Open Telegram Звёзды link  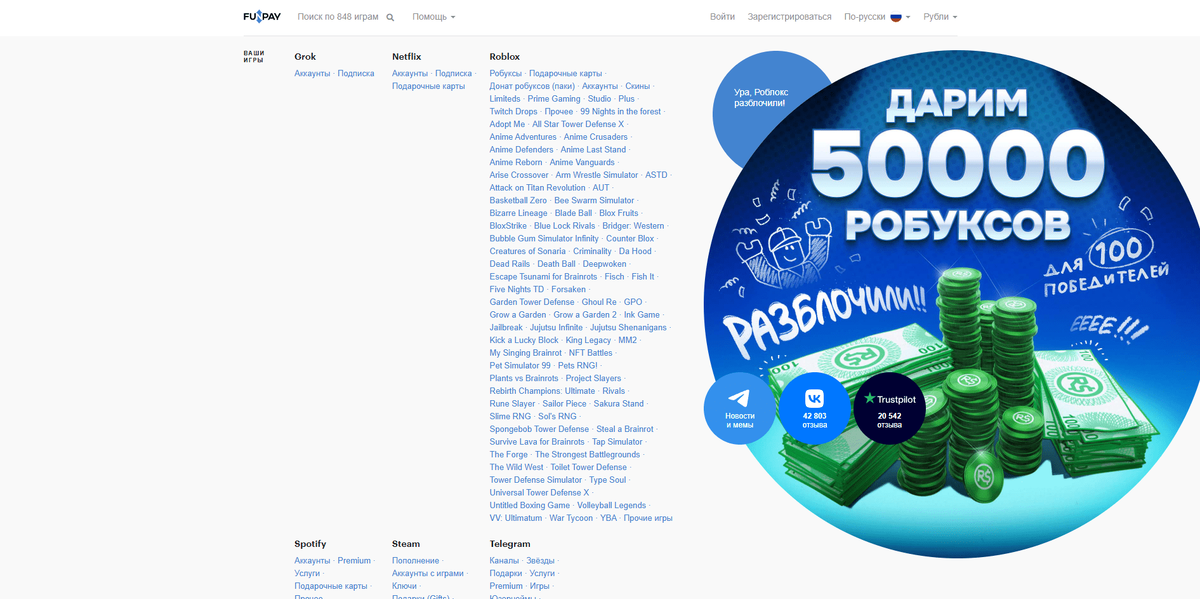[x=540, y=561]
